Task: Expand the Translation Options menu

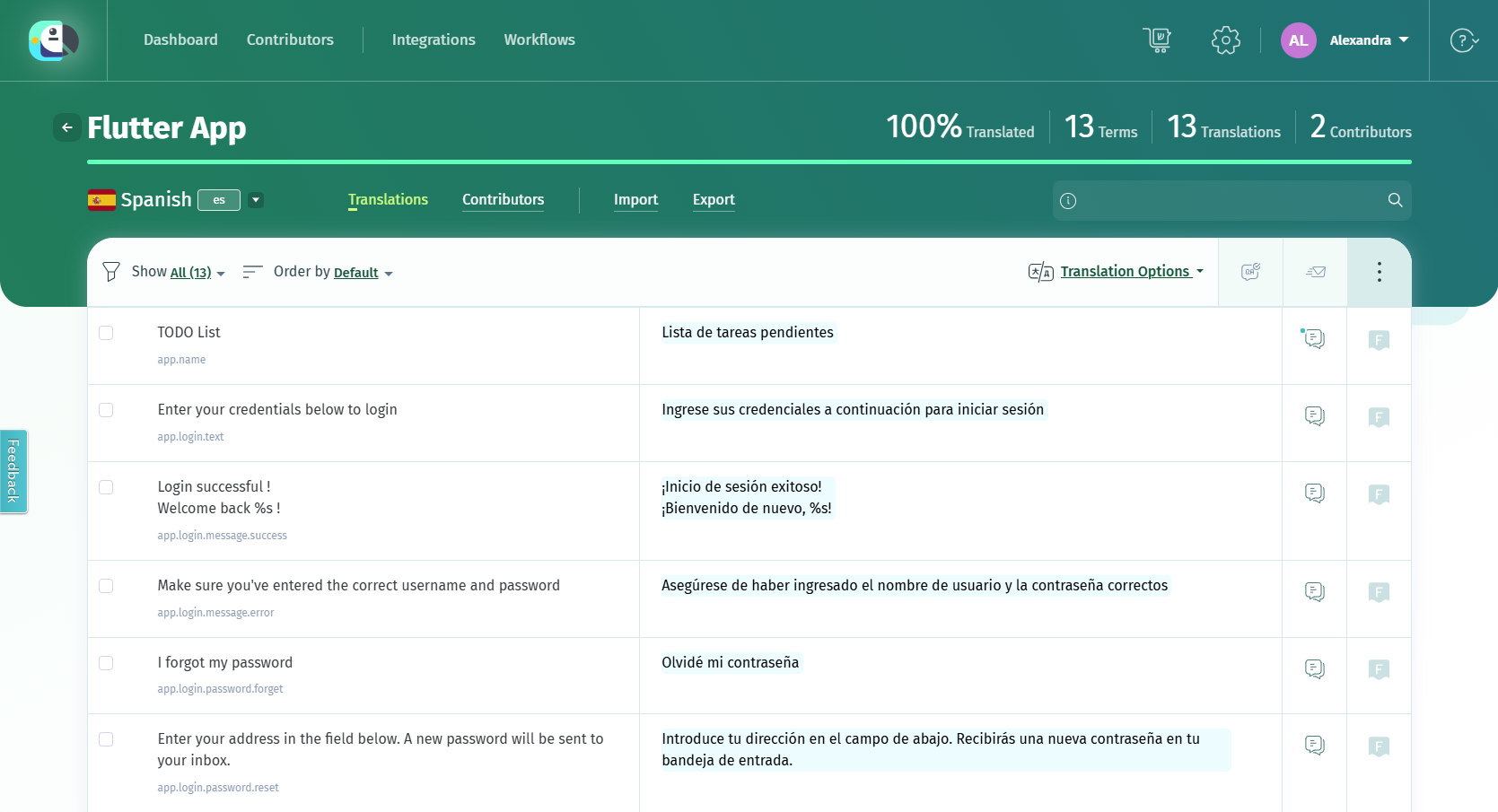Action: pyautogui.click(x=1132, y=271)
